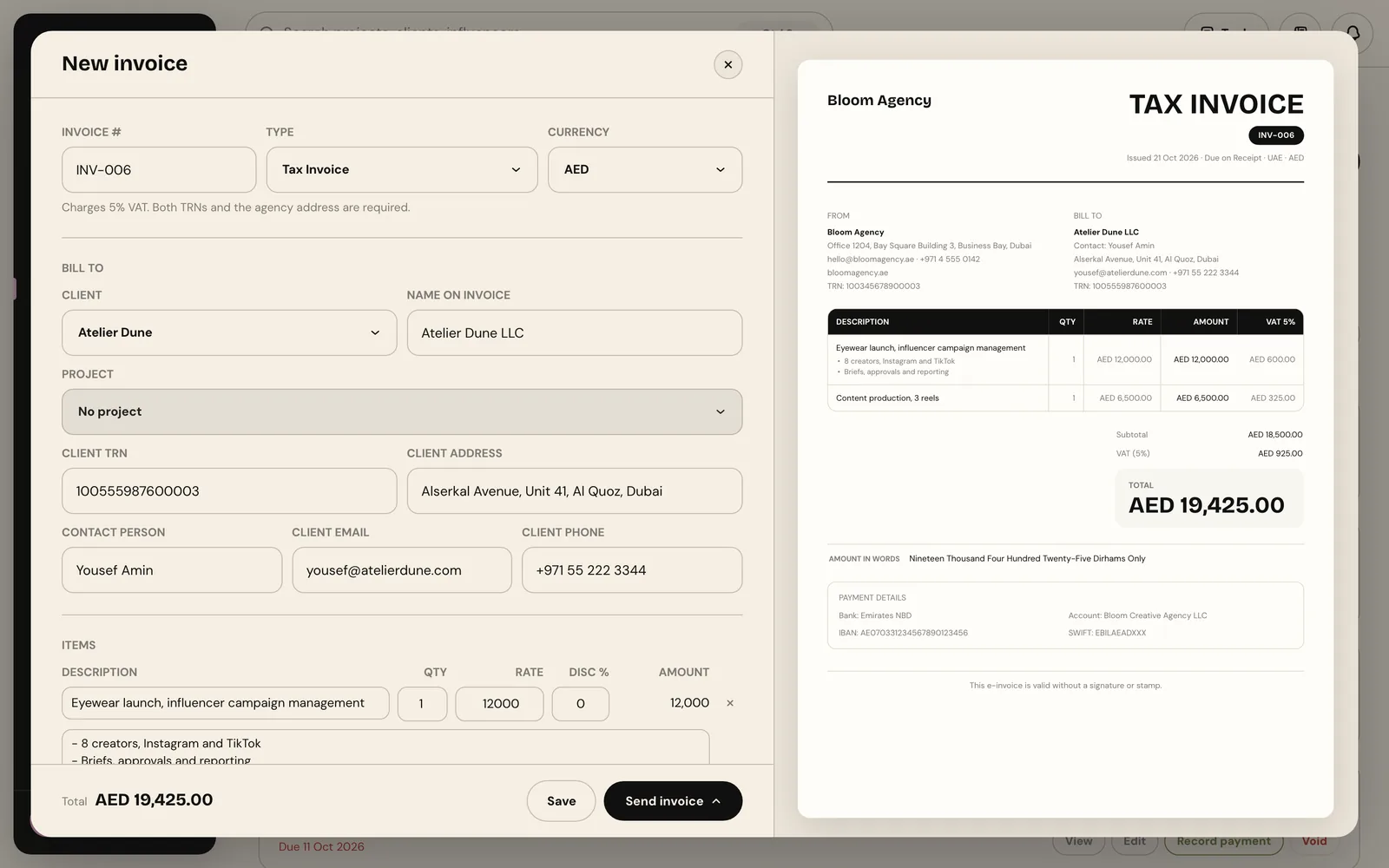Viewport: 1389px width, 868px height.
Task: Click the Name on invoice field
Action: click(x=575, y=332)
